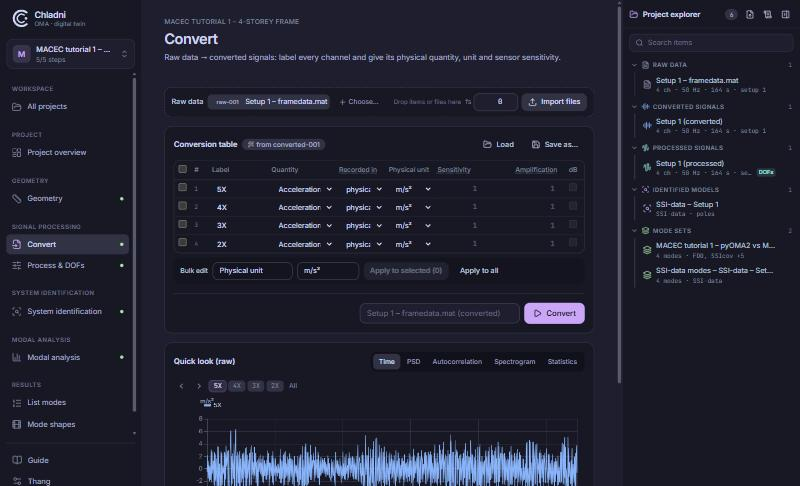The image size is (800, 486).
Task: Click the Bulk edit value field showing m/s²
Action: 328,271
